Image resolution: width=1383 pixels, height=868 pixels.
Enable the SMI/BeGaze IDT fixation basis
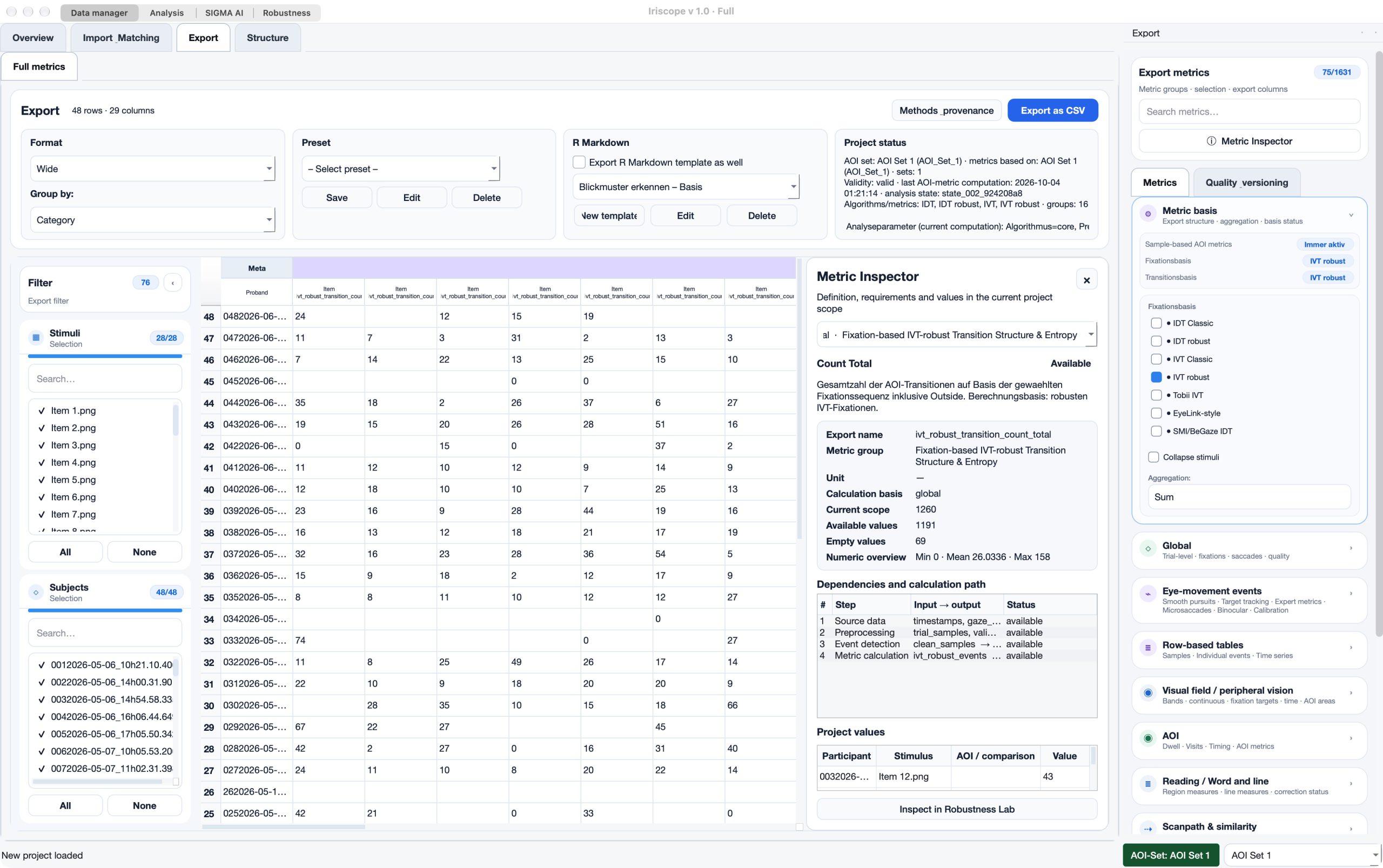click(1156, 431)
